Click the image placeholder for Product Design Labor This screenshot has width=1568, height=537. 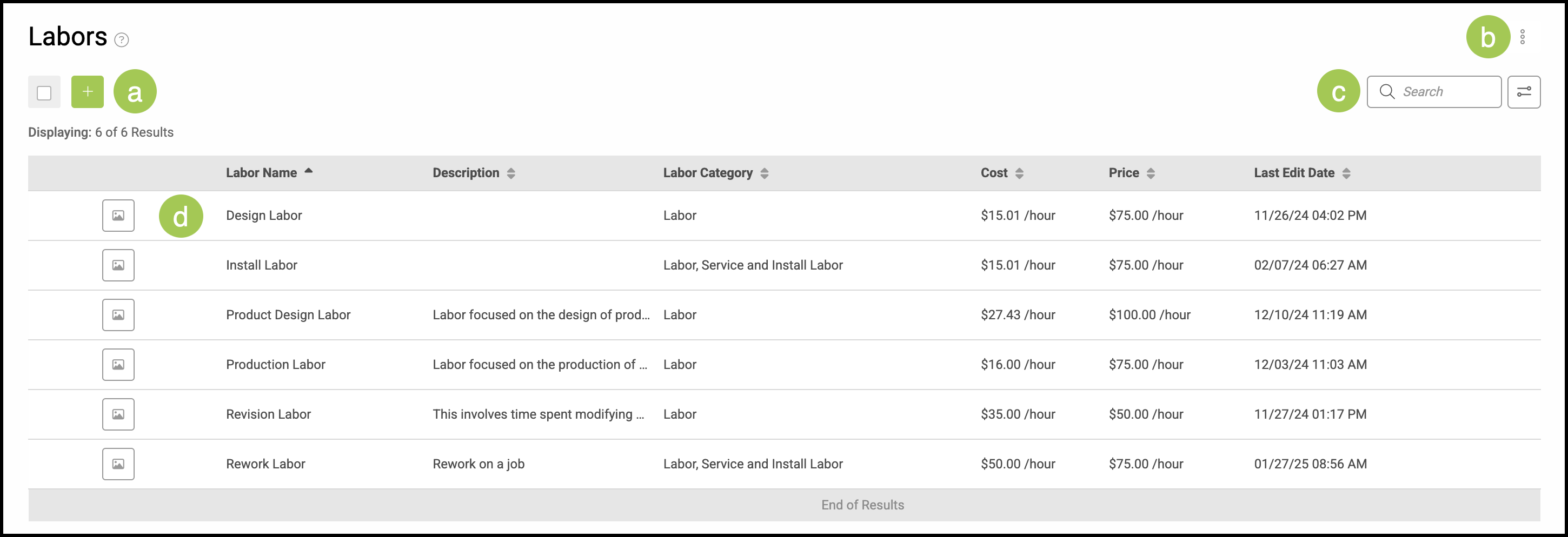(118, 315)
